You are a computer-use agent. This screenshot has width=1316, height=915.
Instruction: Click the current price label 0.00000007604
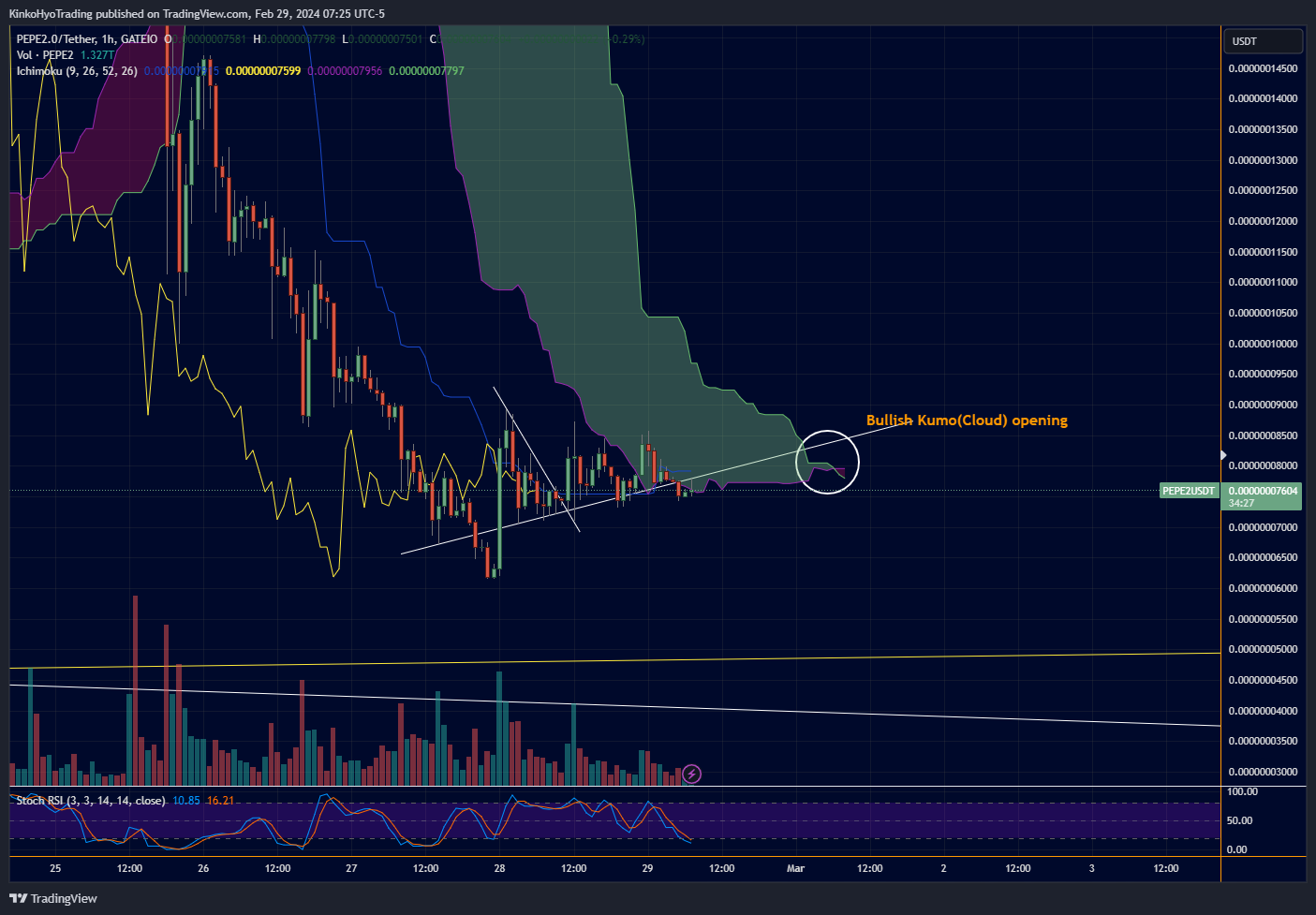[x=1263, y=491]
